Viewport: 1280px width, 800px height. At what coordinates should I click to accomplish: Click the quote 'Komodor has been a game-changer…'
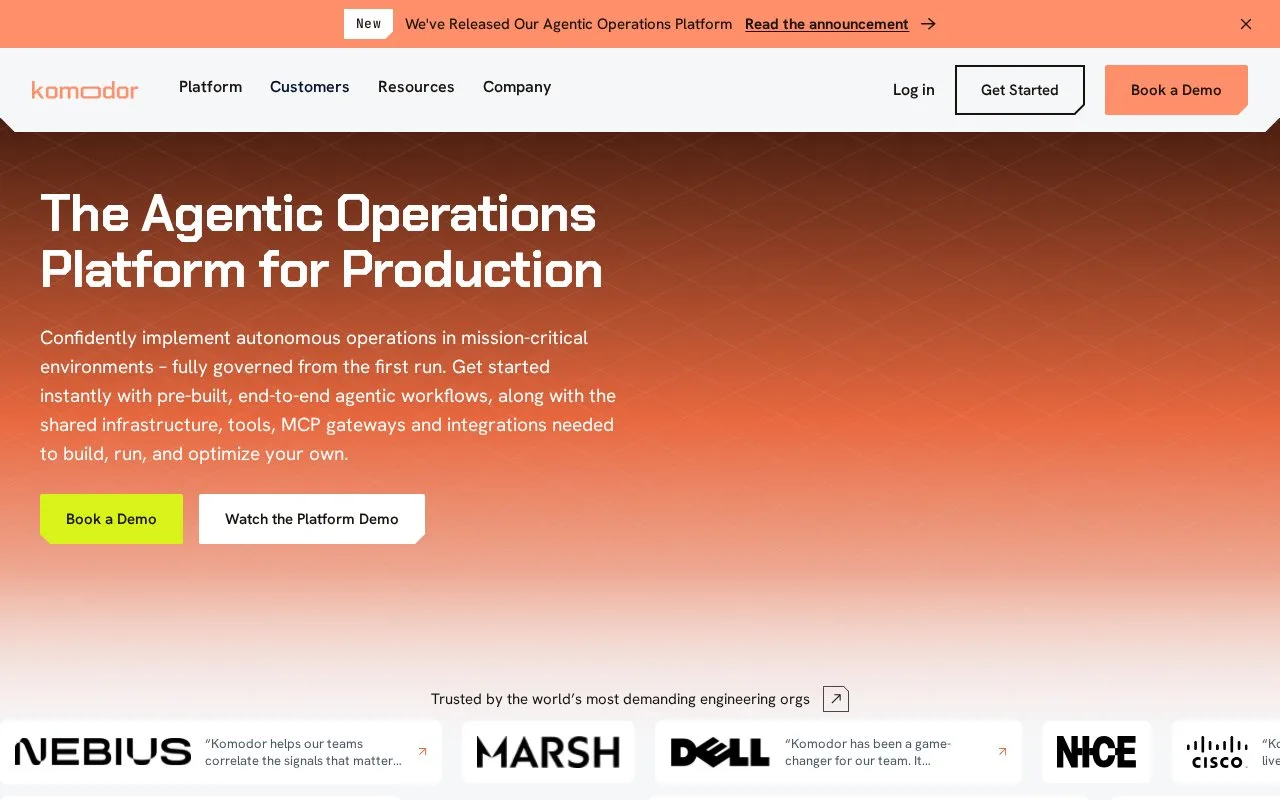[x=868, y=752]
